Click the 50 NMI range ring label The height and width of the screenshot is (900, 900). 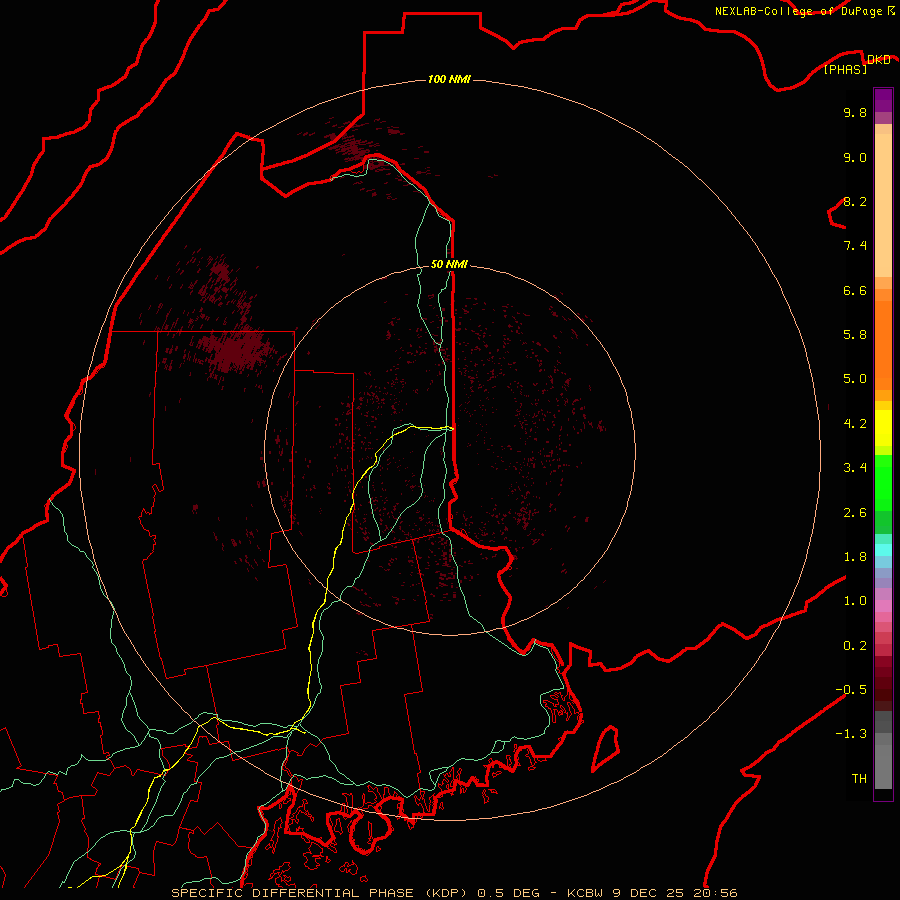pos(449,264)
